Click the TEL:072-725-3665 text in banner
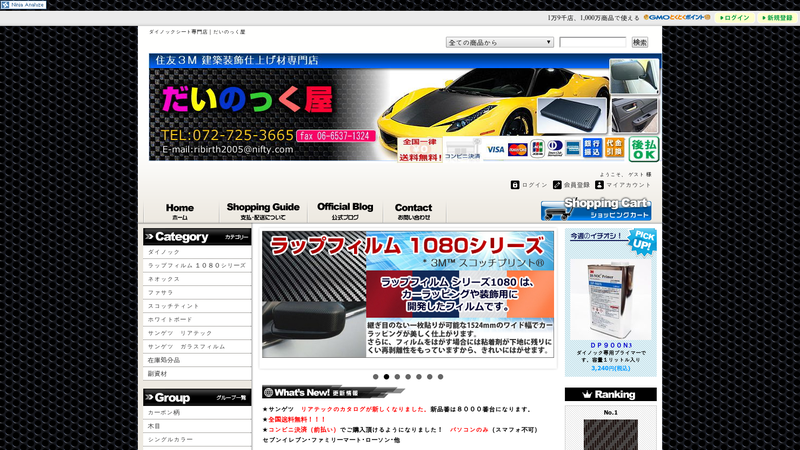The image size is (800, 450). [227, 135]
